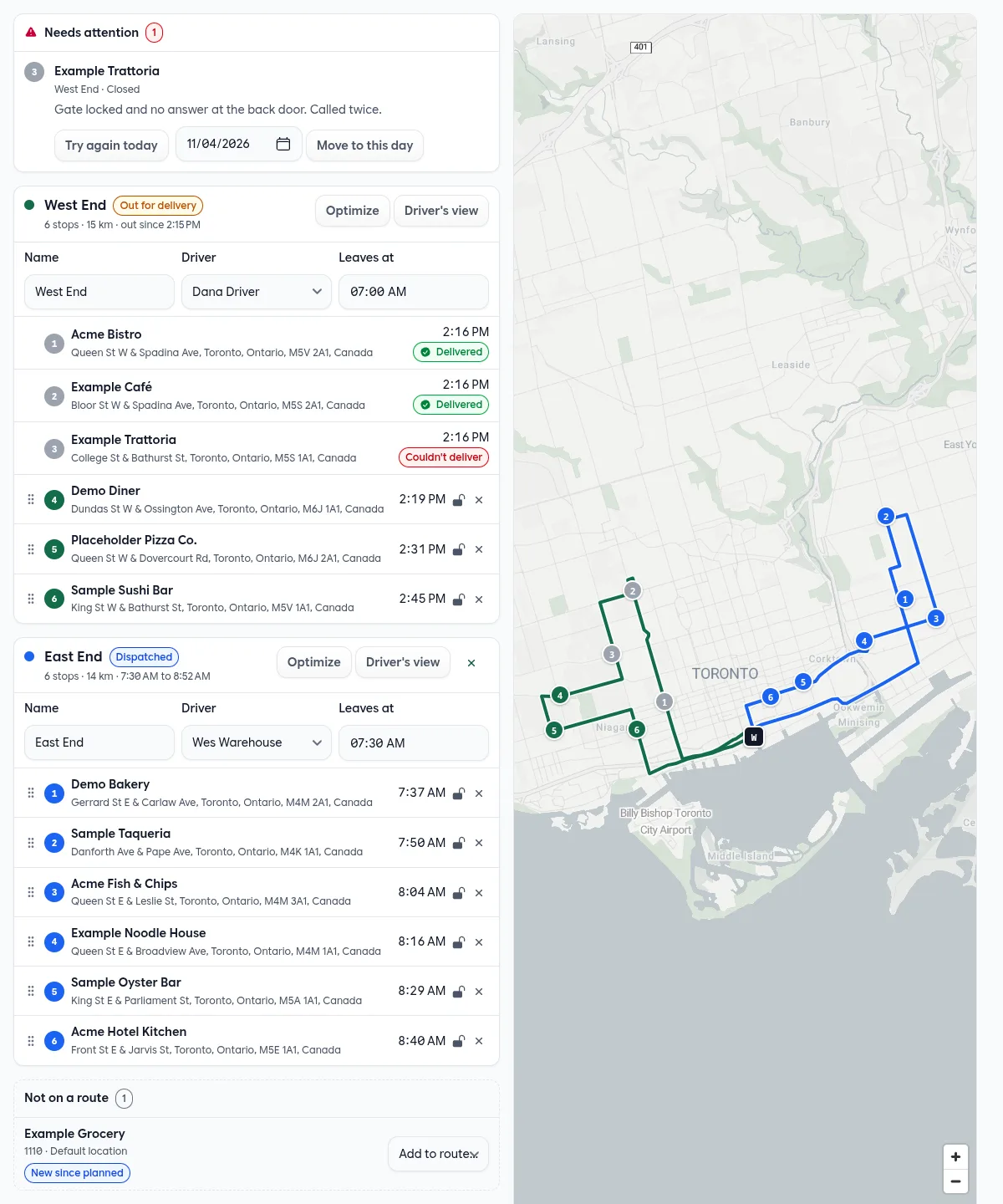
Task: Open Driver's view for West End
Action: point(441,211)
